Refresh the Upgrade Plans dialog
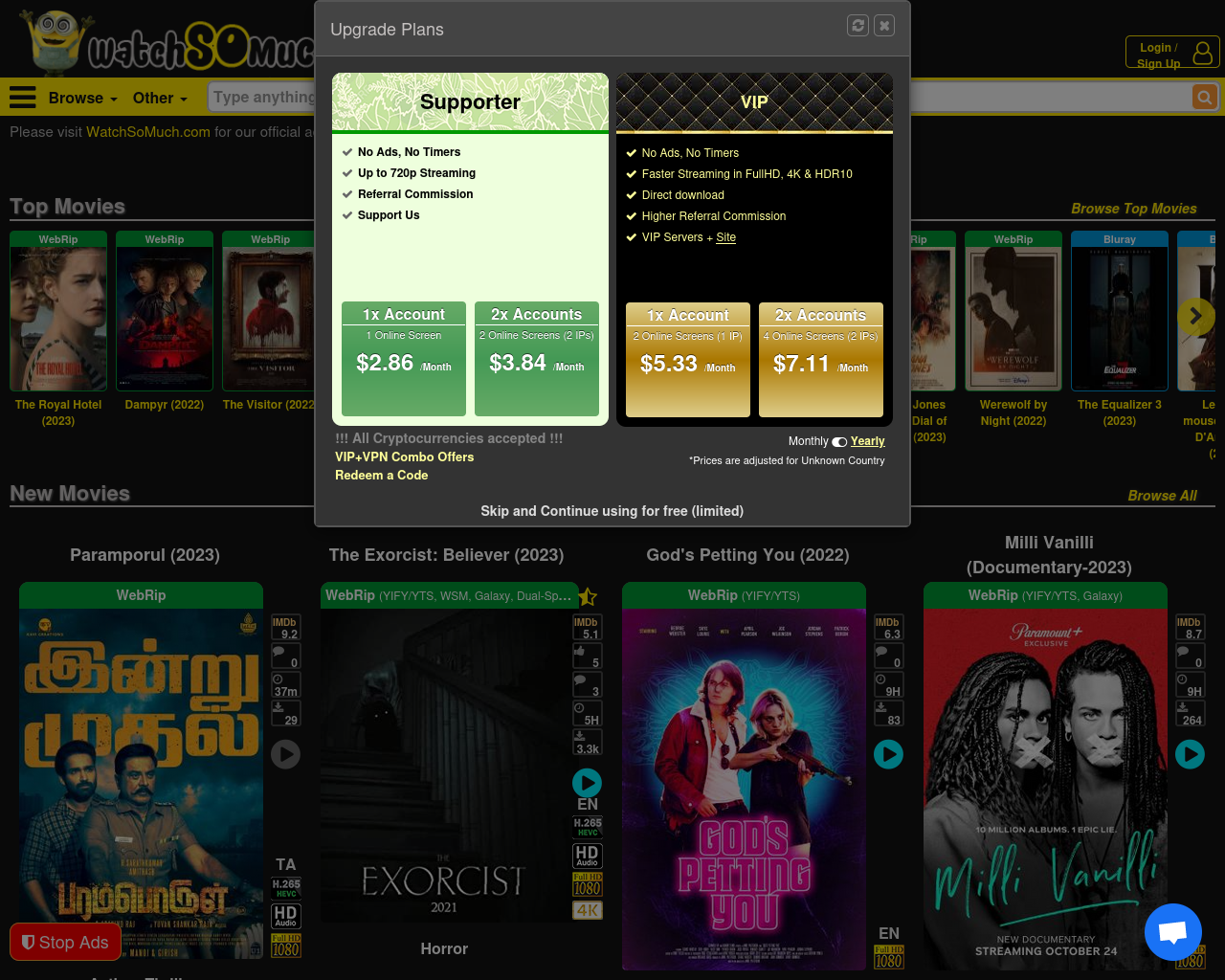 click(858, 26)
